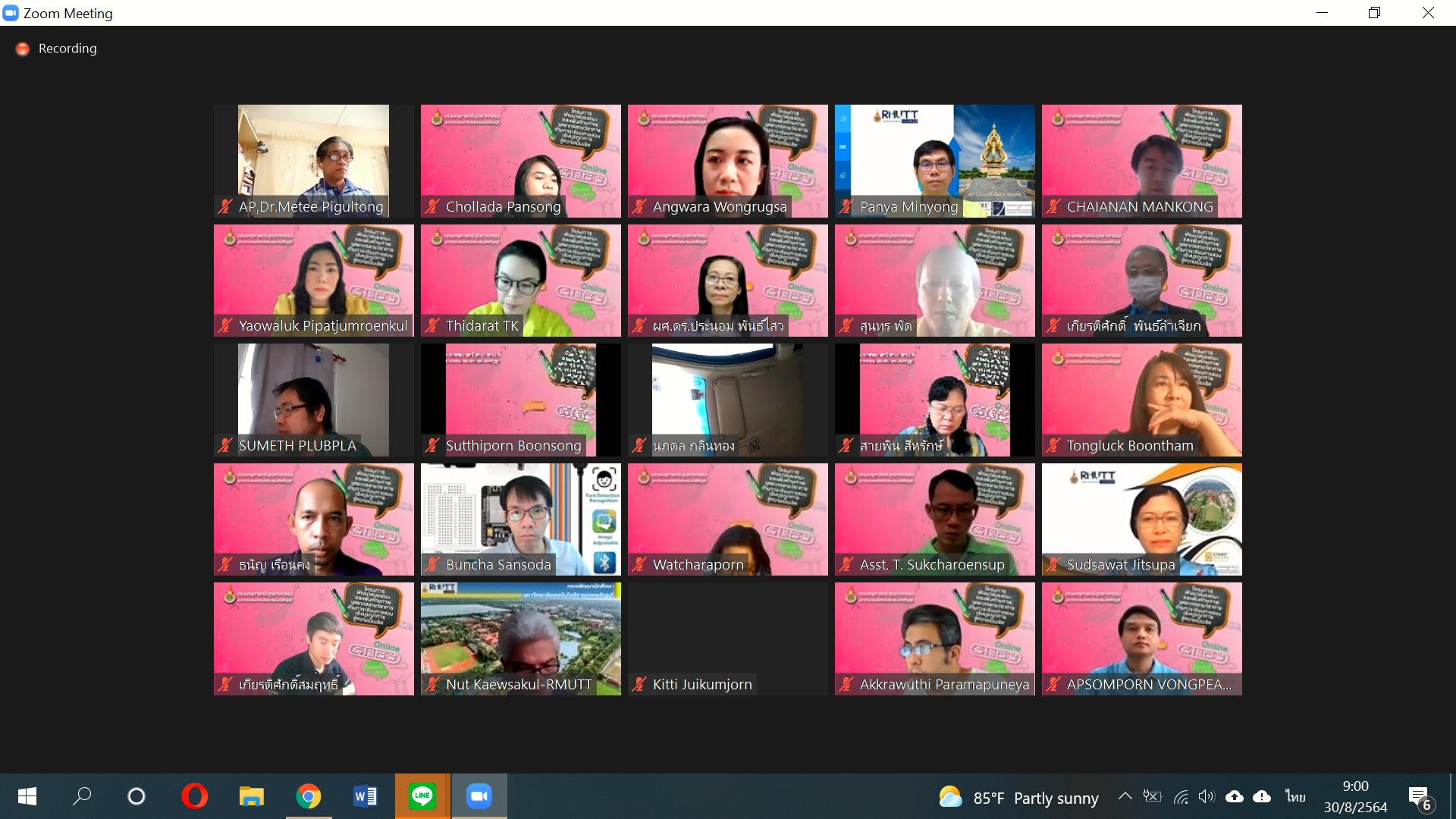Click the Wi-Fi network tray icon
The height and width of the screenshot is (819, 1456).
click(1181, 796)
